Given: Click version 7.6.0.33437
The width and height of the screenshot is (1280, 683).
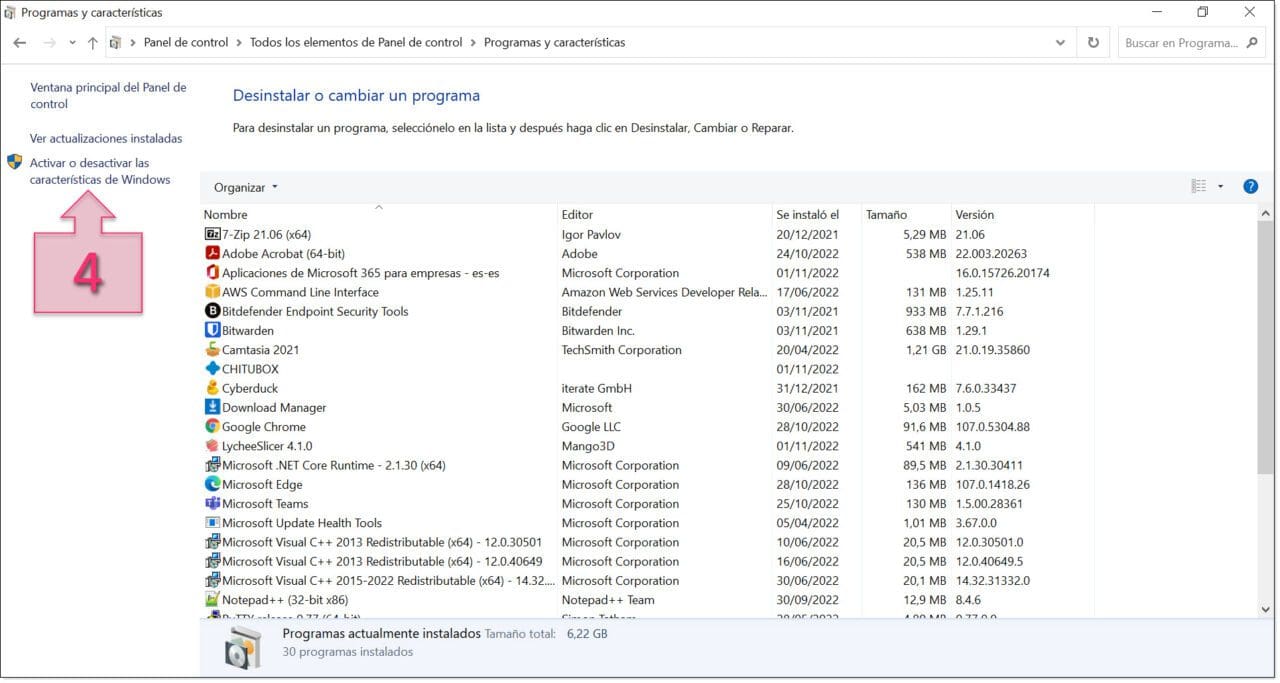Looking at the screenshot, I should pos(985,388).
